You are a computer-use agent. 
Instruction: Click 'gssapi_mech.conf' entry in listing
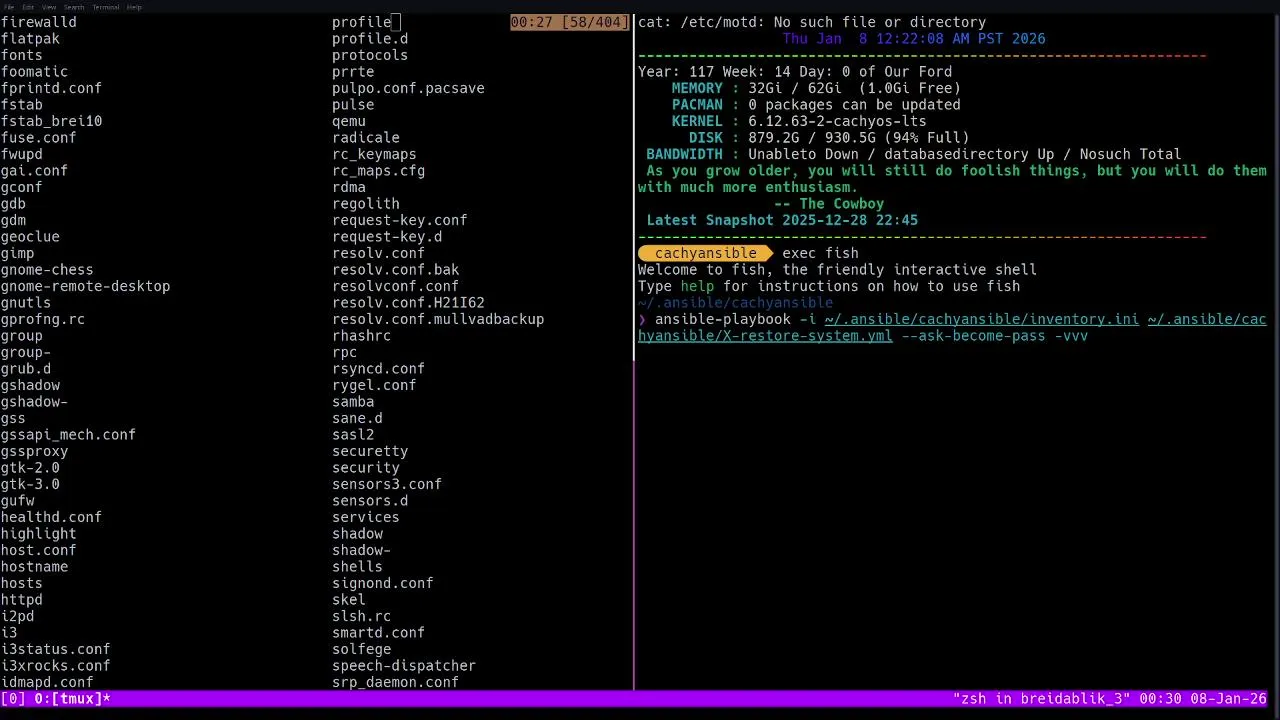click(x=68, y=435)
